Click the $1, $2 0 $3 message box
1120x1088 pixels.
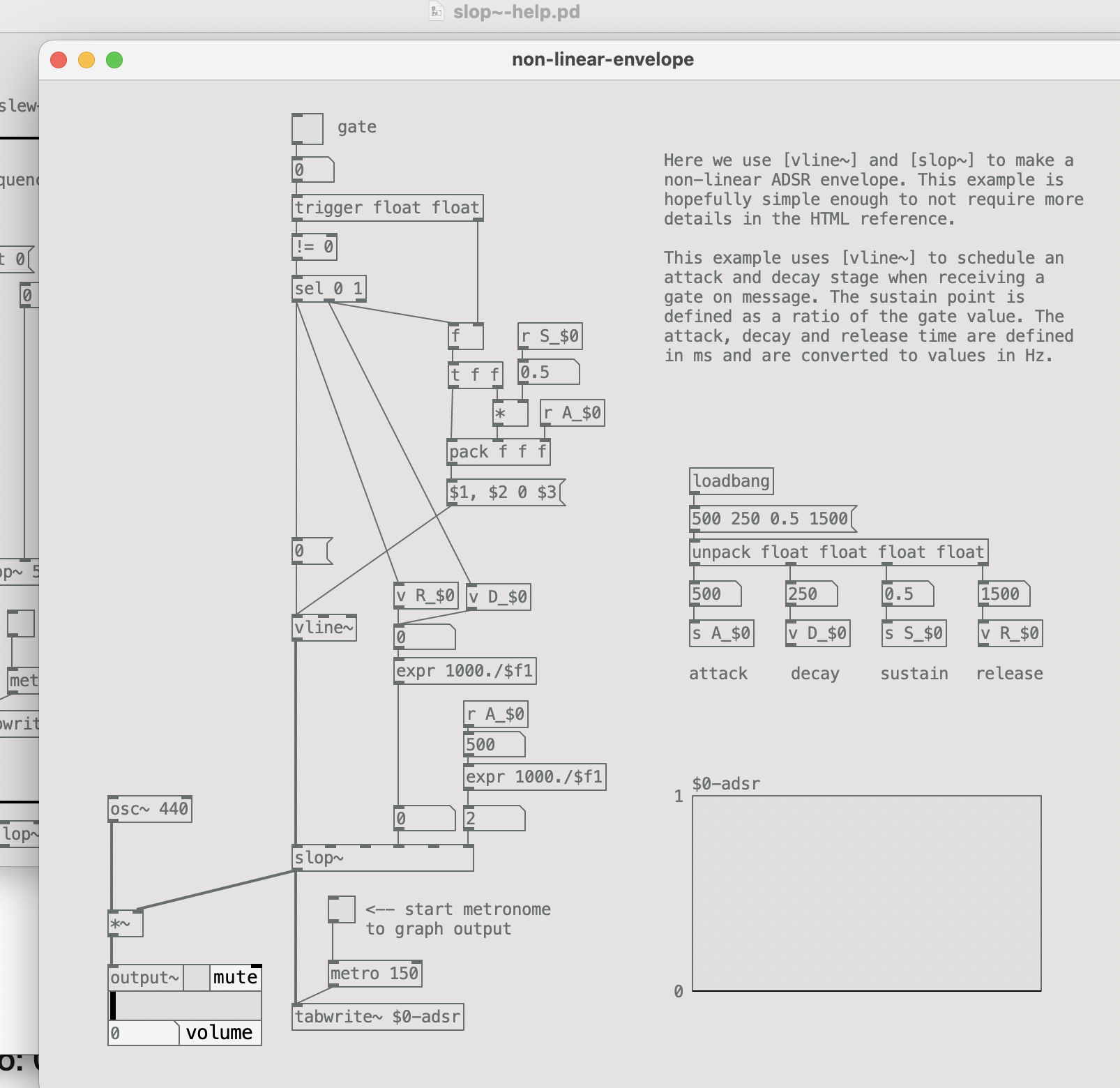[x=506, y=492]
